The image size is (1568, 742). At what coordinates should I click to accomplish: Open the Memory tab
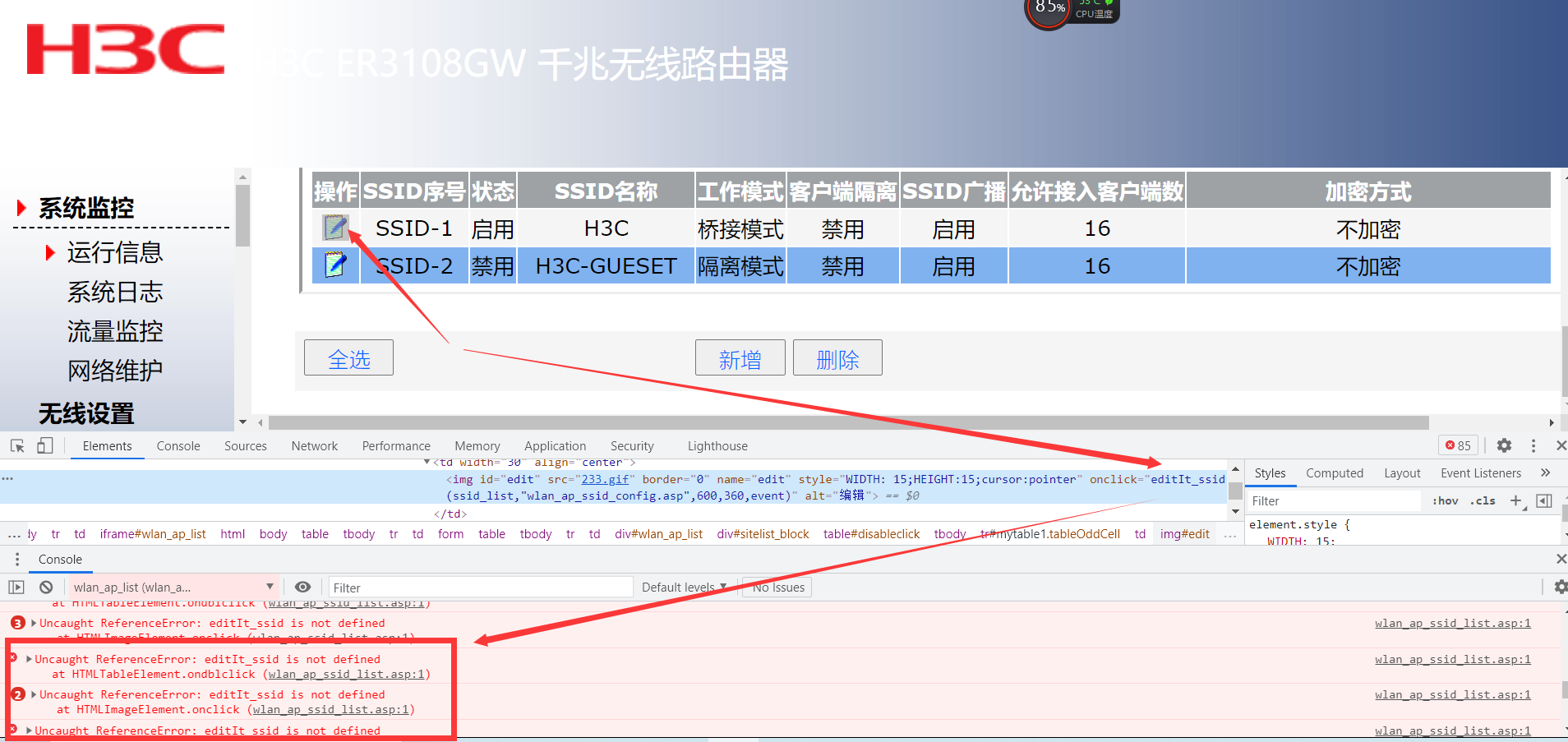point(477,445)
